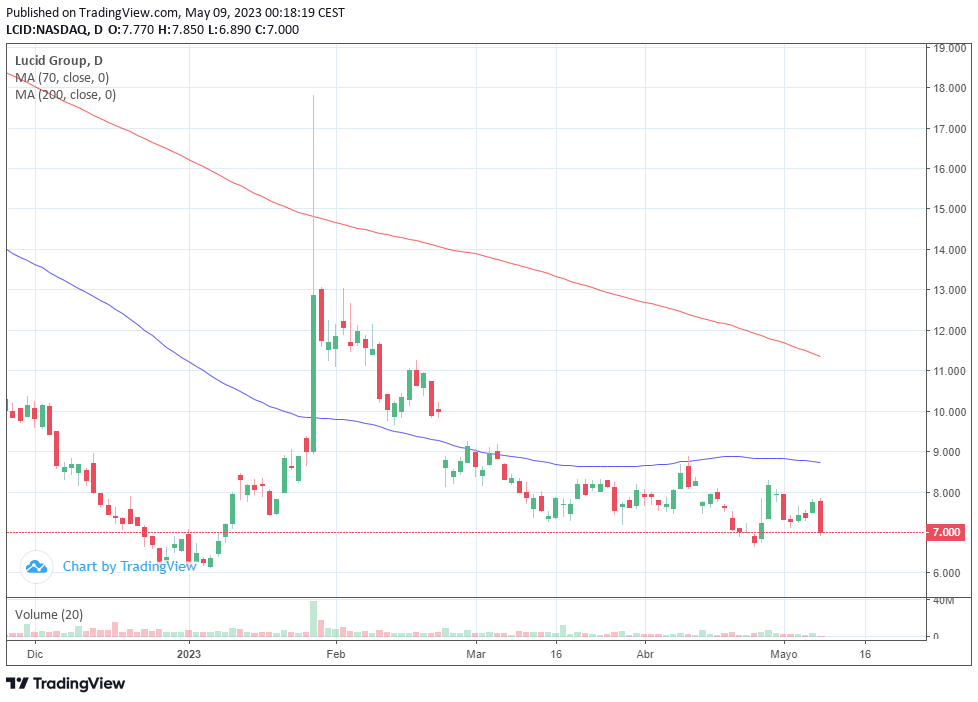Click the Mayo date axis label
This screenshot has height=702, width=978.
pos(783,654)
